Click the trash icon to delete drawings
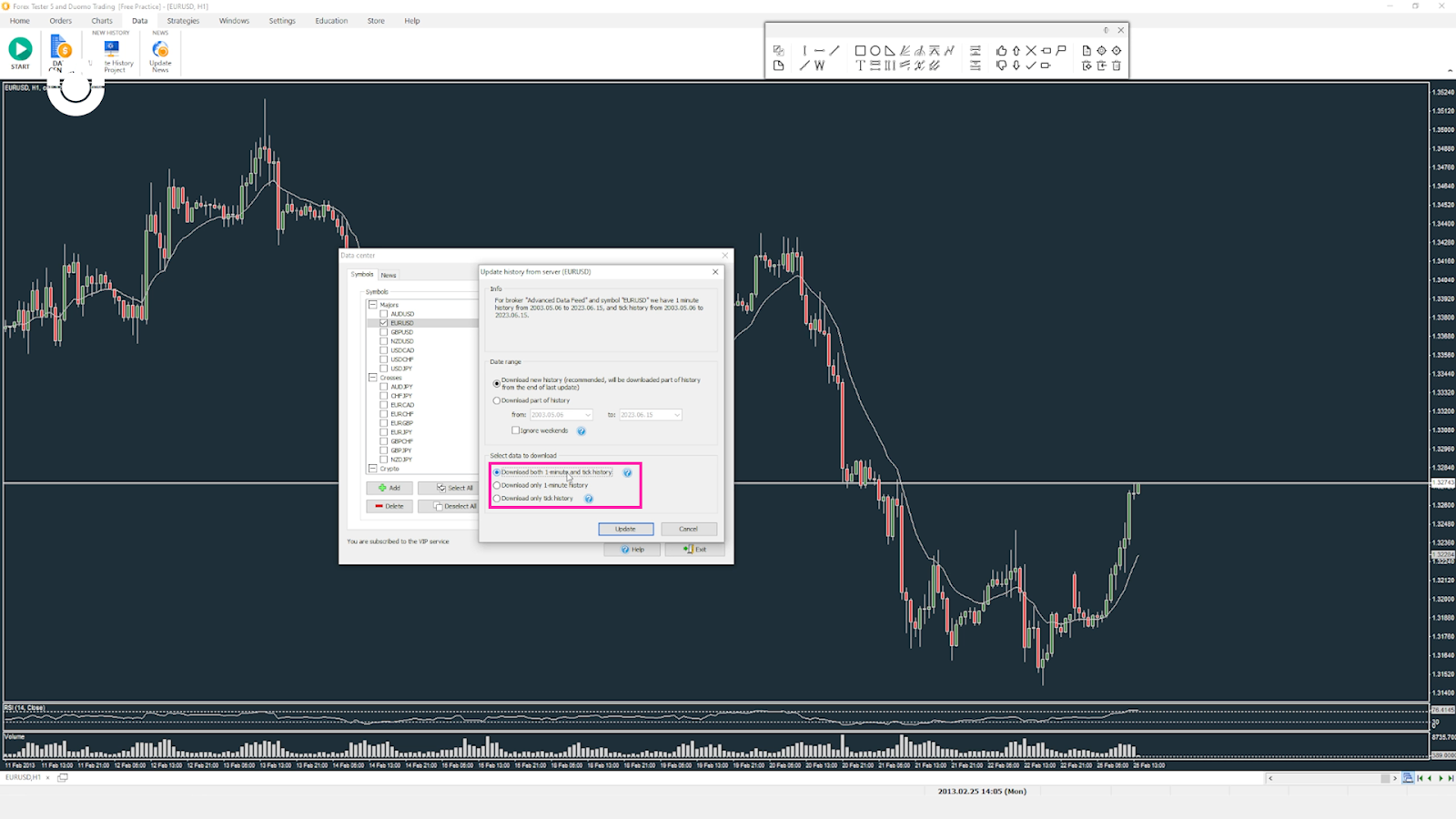Viewport: 1456px width, 819px height. [1117, 66]
